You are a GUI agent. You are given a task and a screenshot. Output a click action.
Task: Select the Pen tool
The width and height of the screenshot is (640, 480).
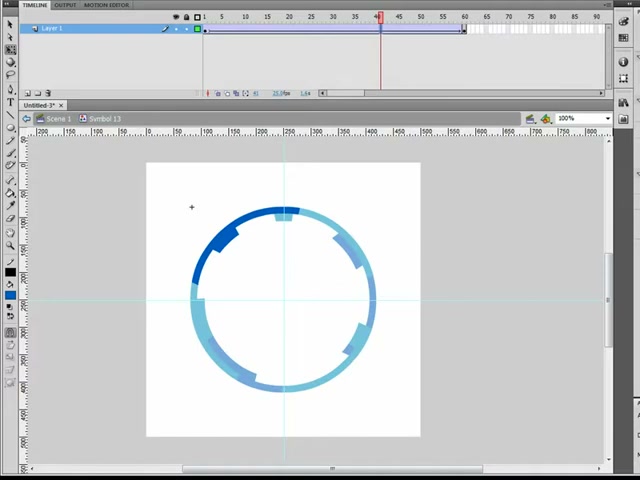(10, 89)
